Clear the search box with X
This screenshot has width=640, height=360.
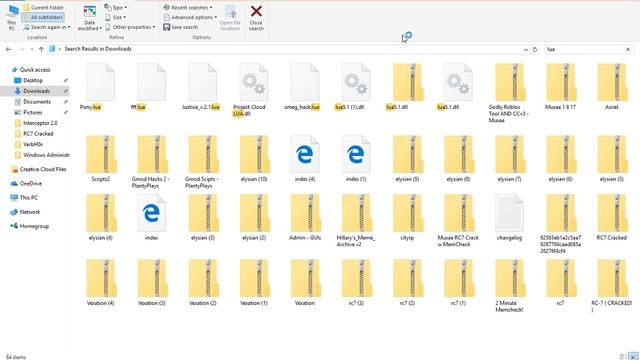tap(628, 49)
